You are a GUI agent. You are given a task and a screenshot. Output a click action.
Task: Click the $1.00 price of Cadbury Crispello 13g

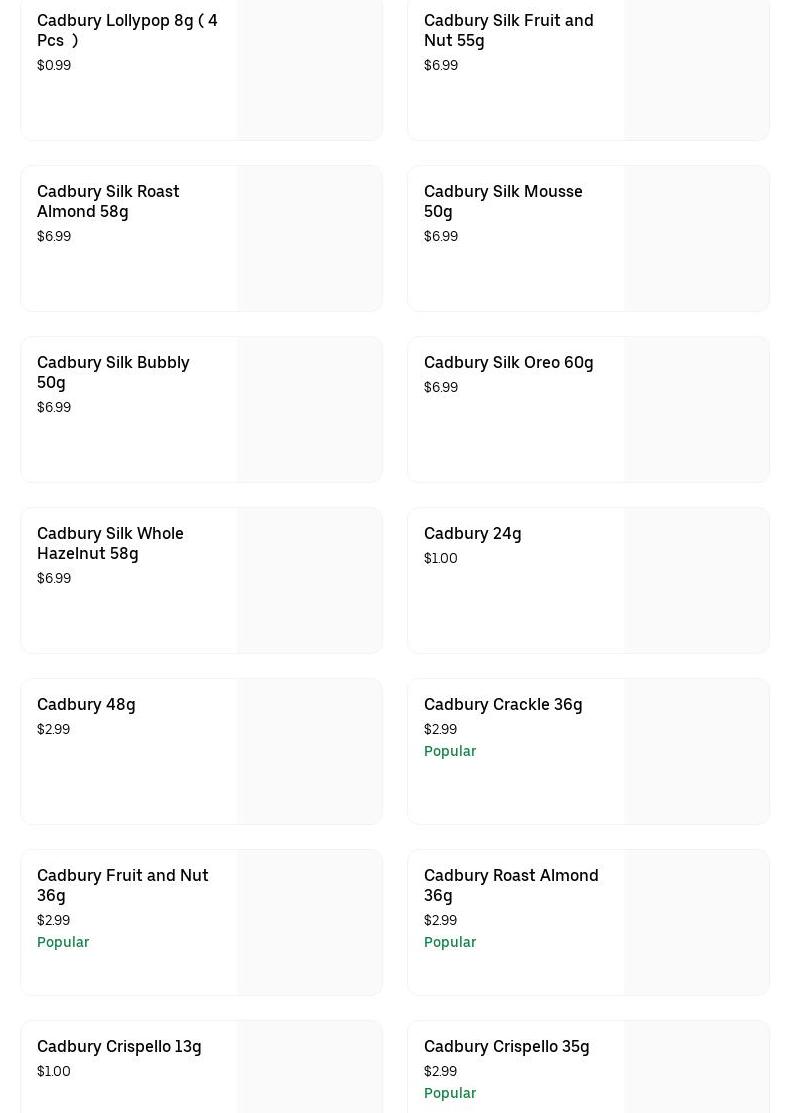tap(54, 1071)
